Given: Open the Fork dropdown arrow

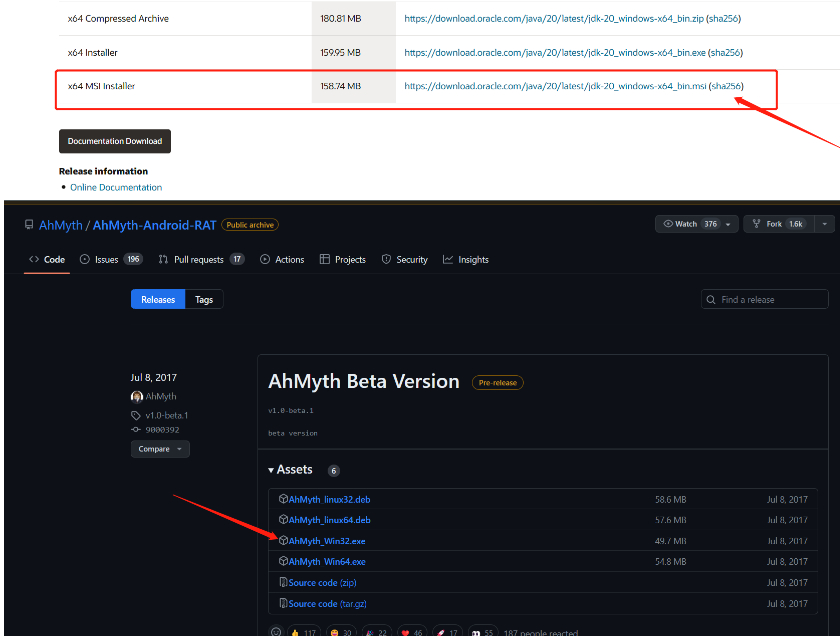Looking at the screenshot, I should tap(823, 224).
